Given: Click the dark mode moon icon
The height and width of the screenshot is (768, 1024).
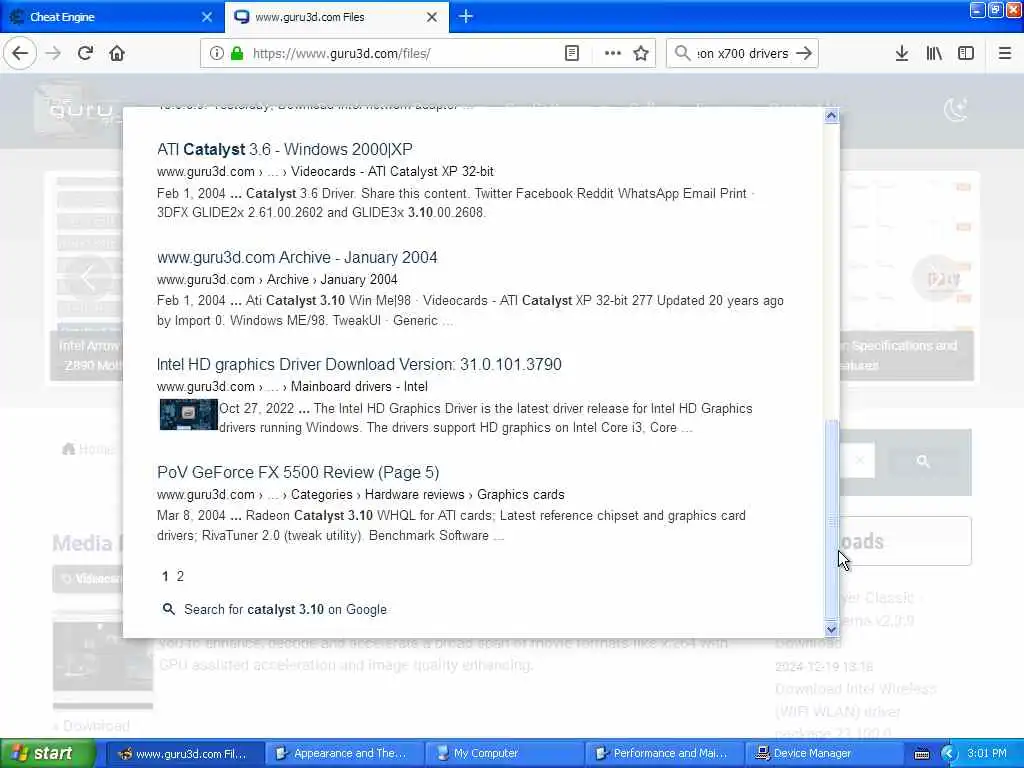Looking at the screenshot, I should click(x=955, y=110).
